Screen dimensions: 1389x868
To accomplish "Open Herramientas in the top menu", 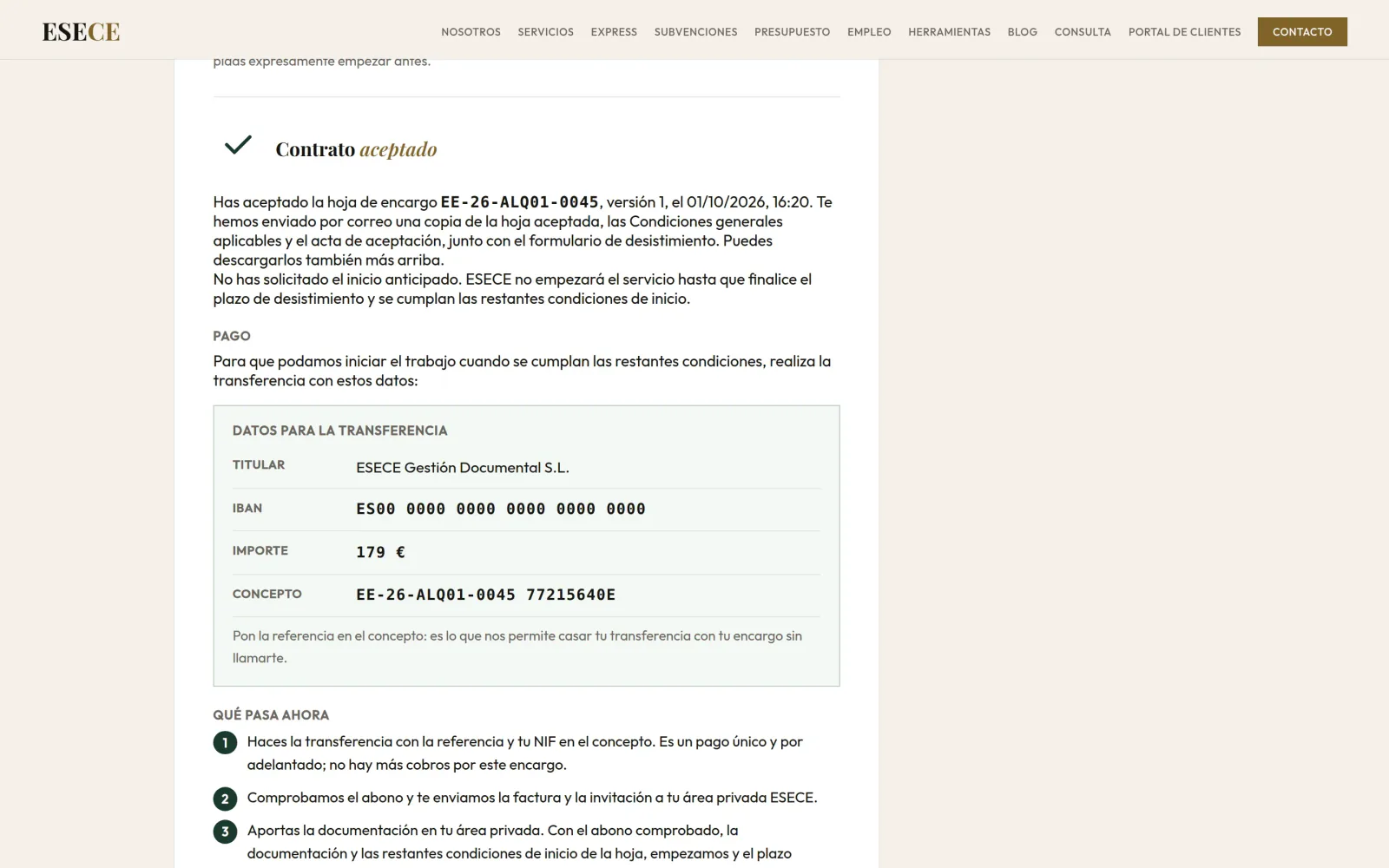I will [949, 32].
